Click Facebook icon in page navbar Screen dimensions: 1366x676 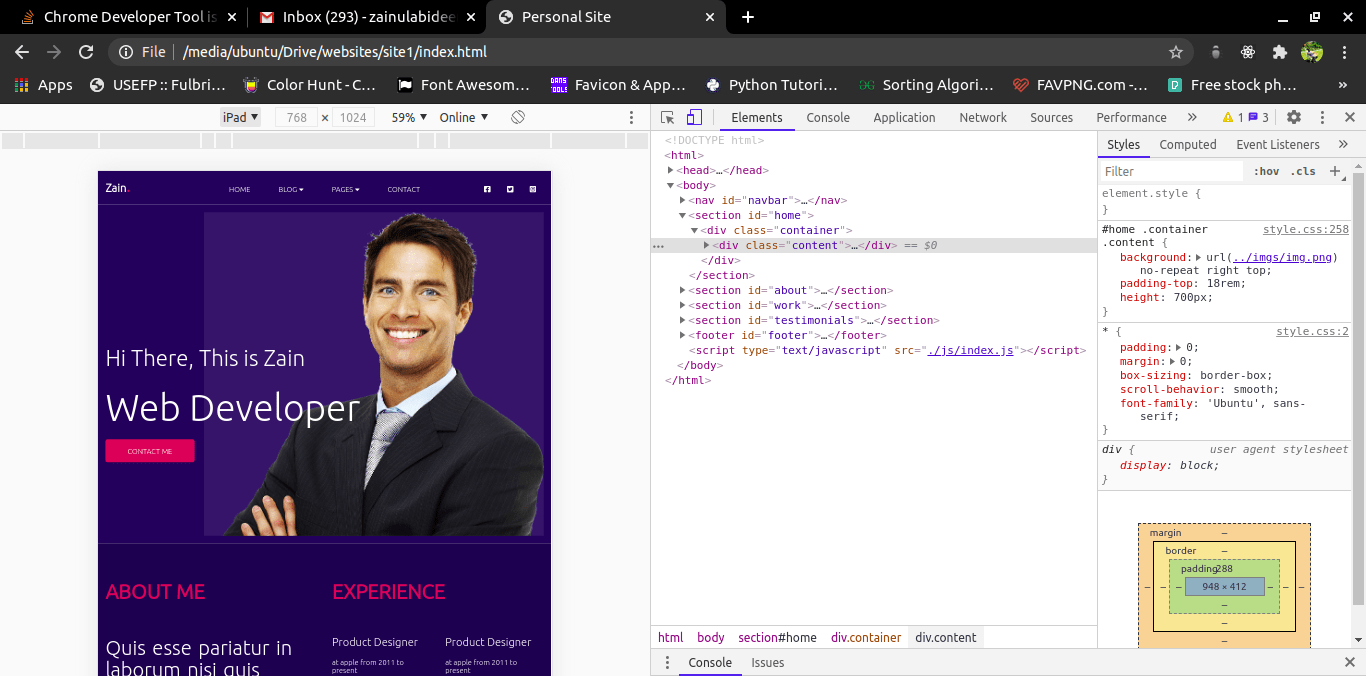pos(487,189)
